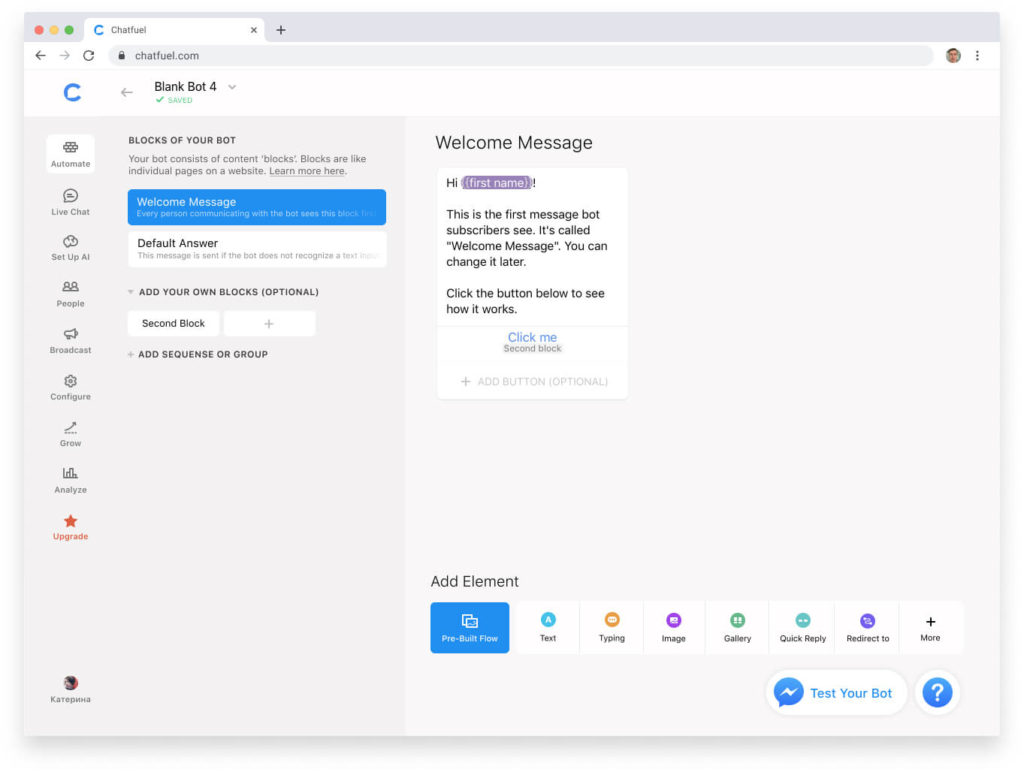This screenshot has width=1024, height=772.
Task: Add a Text element
Action: pyautogui.click(x=548, y=628)
